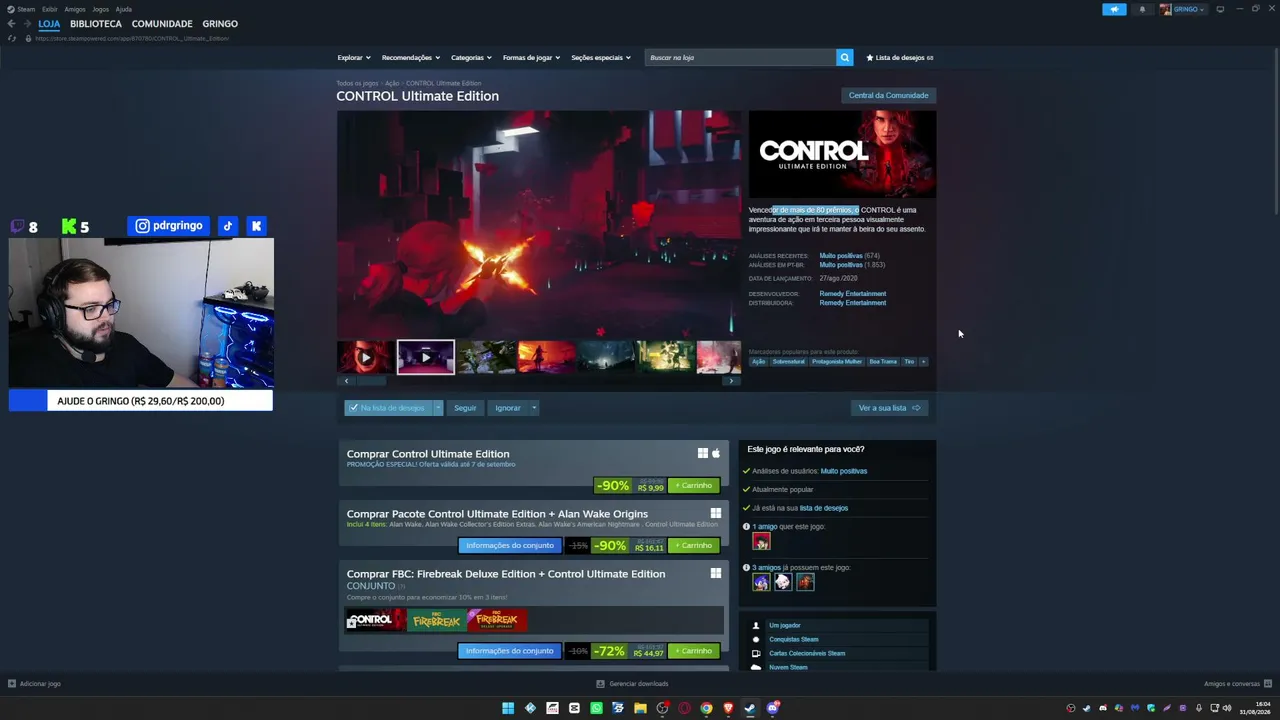Open Windows Start menu
The width and height of the screenshot is (1280, 720).
508,708
